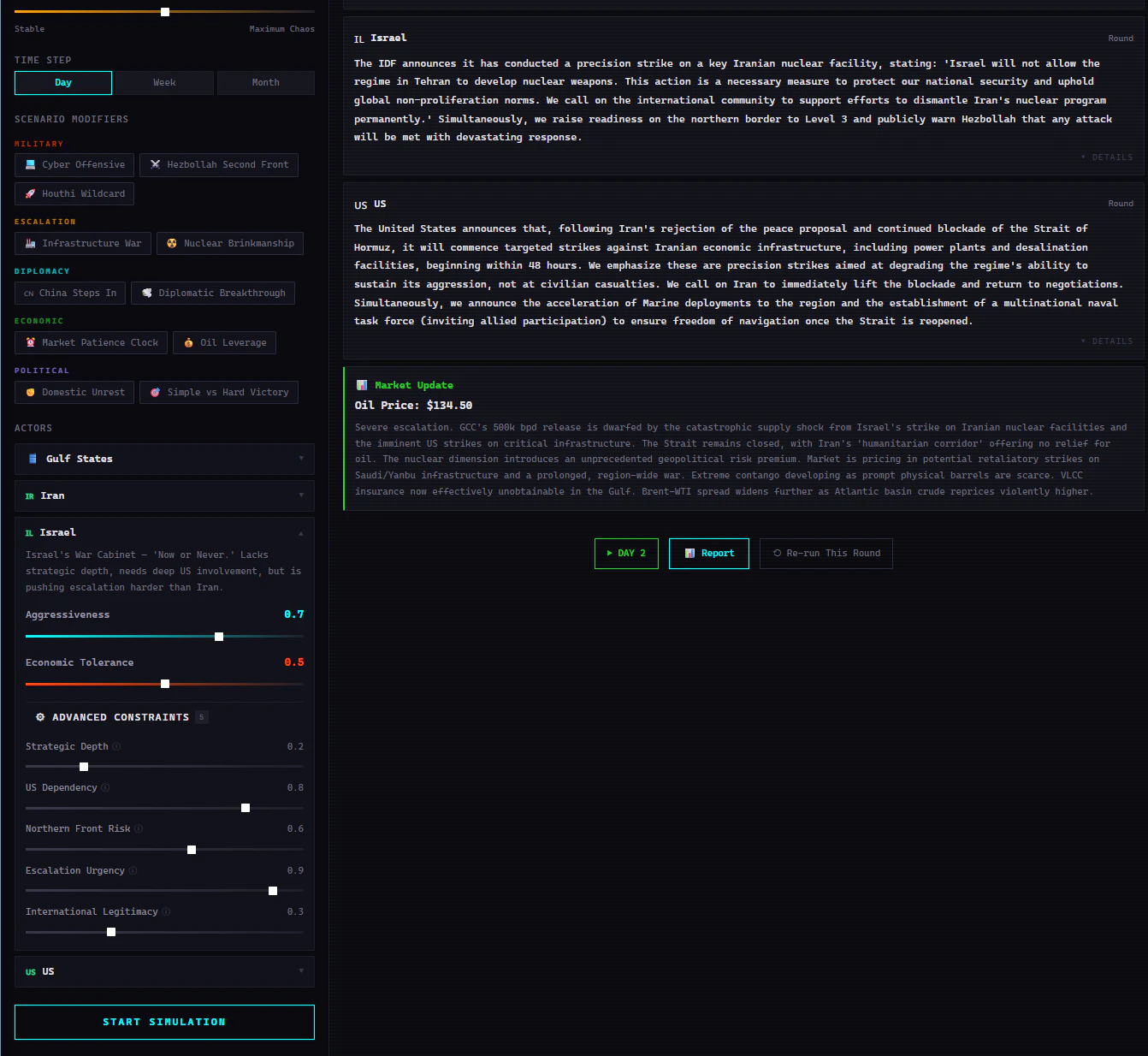
Task: Open the Report
Action: [709, 554]
